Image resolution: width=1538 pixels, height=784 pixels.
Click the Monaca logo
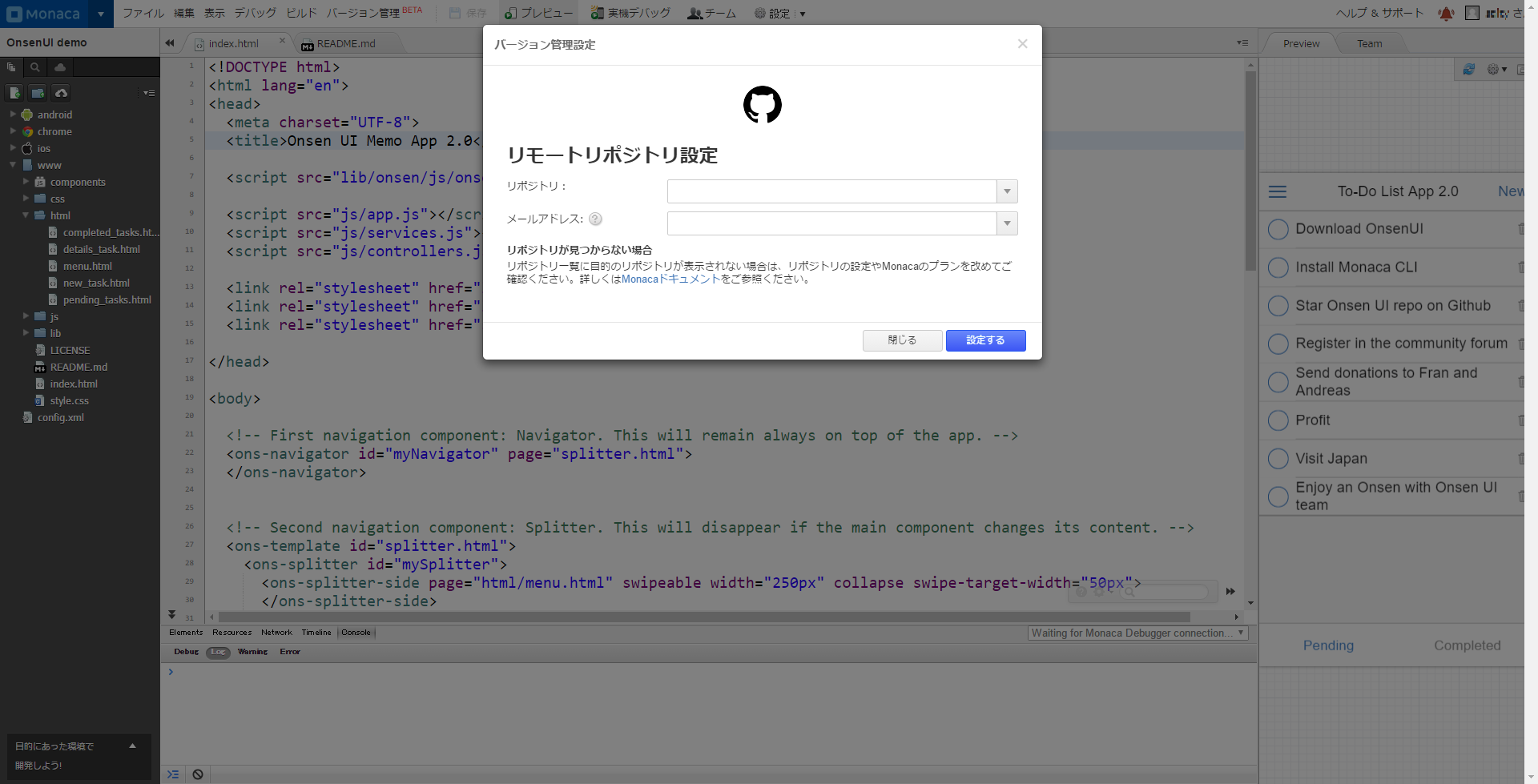(x=43, y=14)
